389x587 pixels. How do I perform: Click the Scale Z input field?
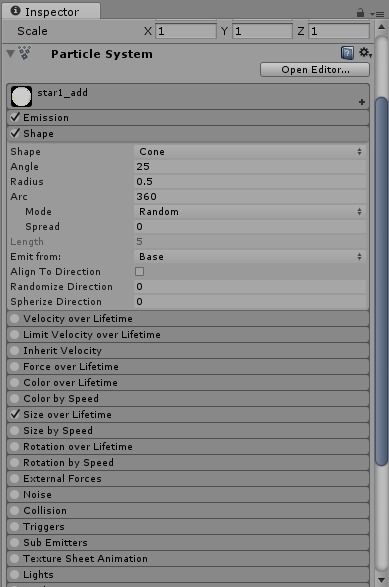(339, 31)
